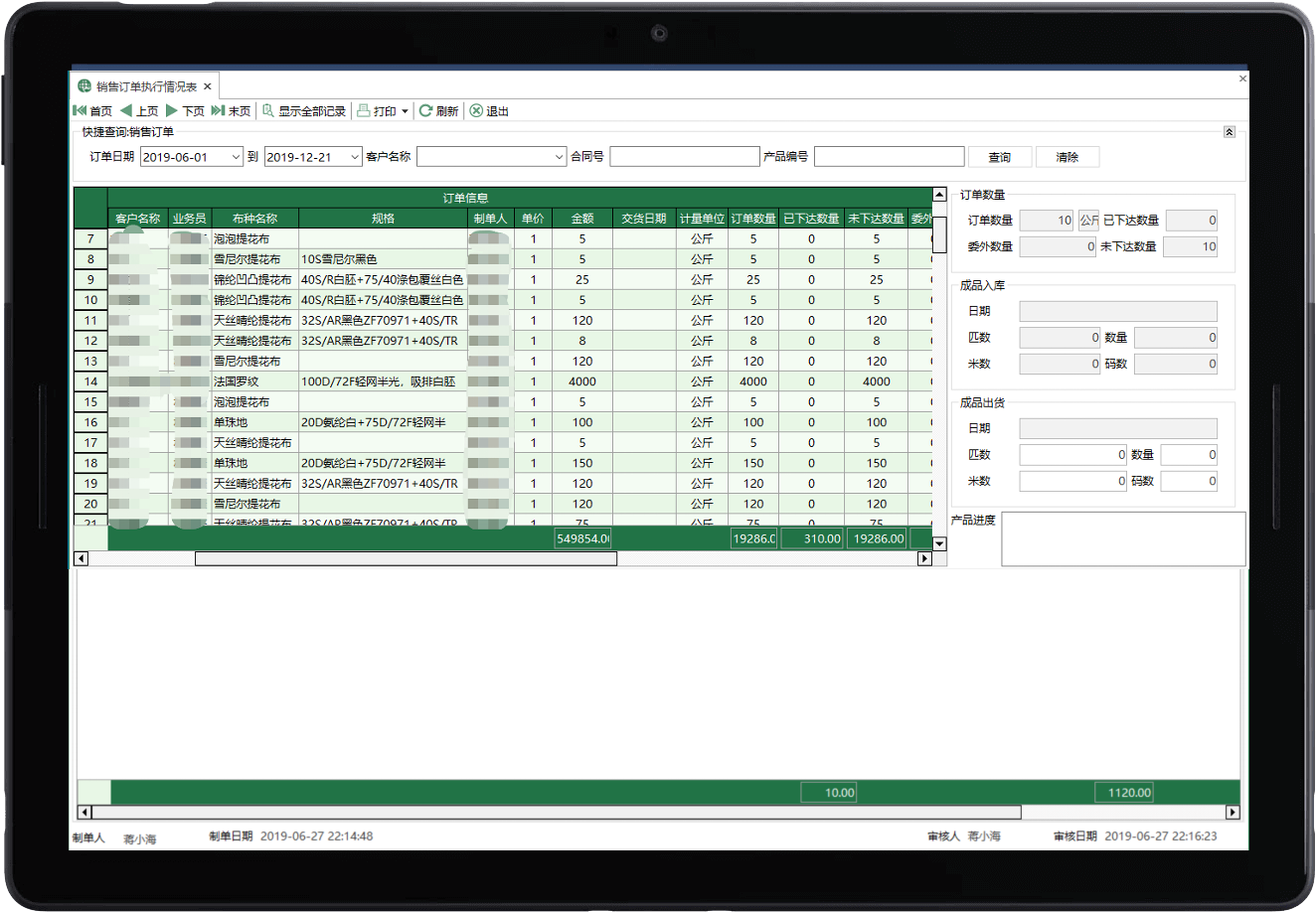Click the 订单数量 value field
Viewport: 1316px width, 912px height.
(1047, 221)
